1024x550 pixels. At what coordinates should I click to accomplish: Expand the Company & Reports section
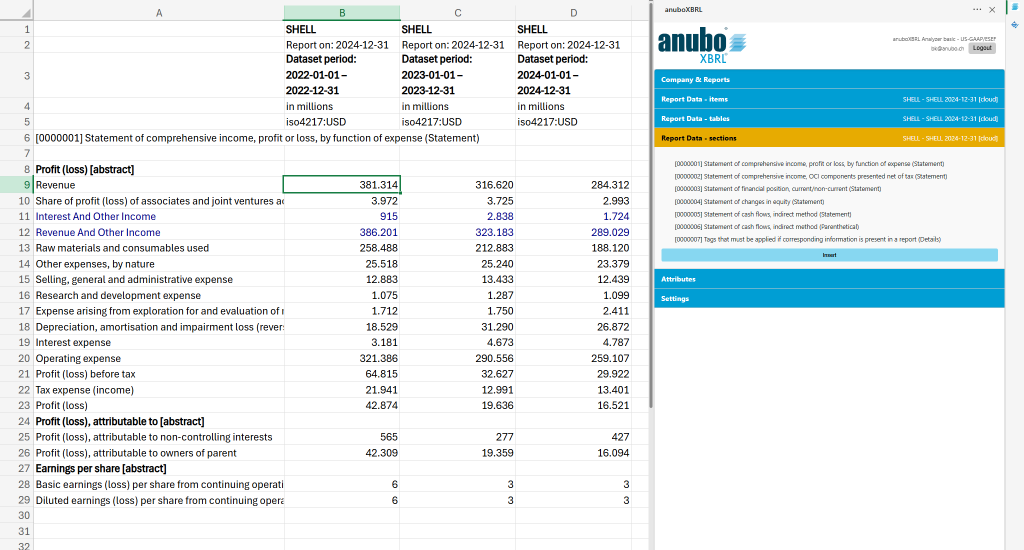pyautogui.click(x=829, y=80)
